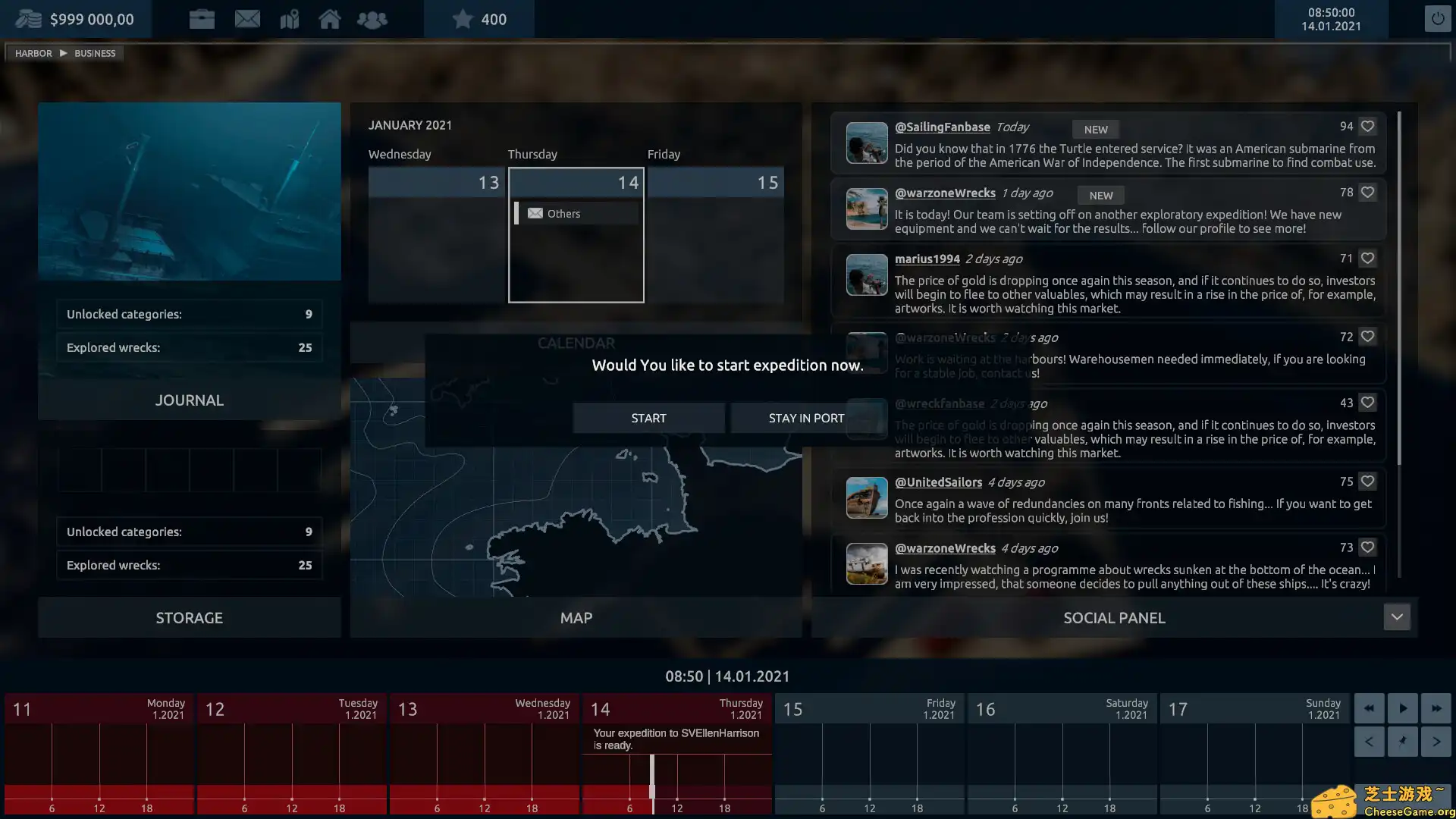
Task: Open the crew people icon
Action: click(372, 19)
